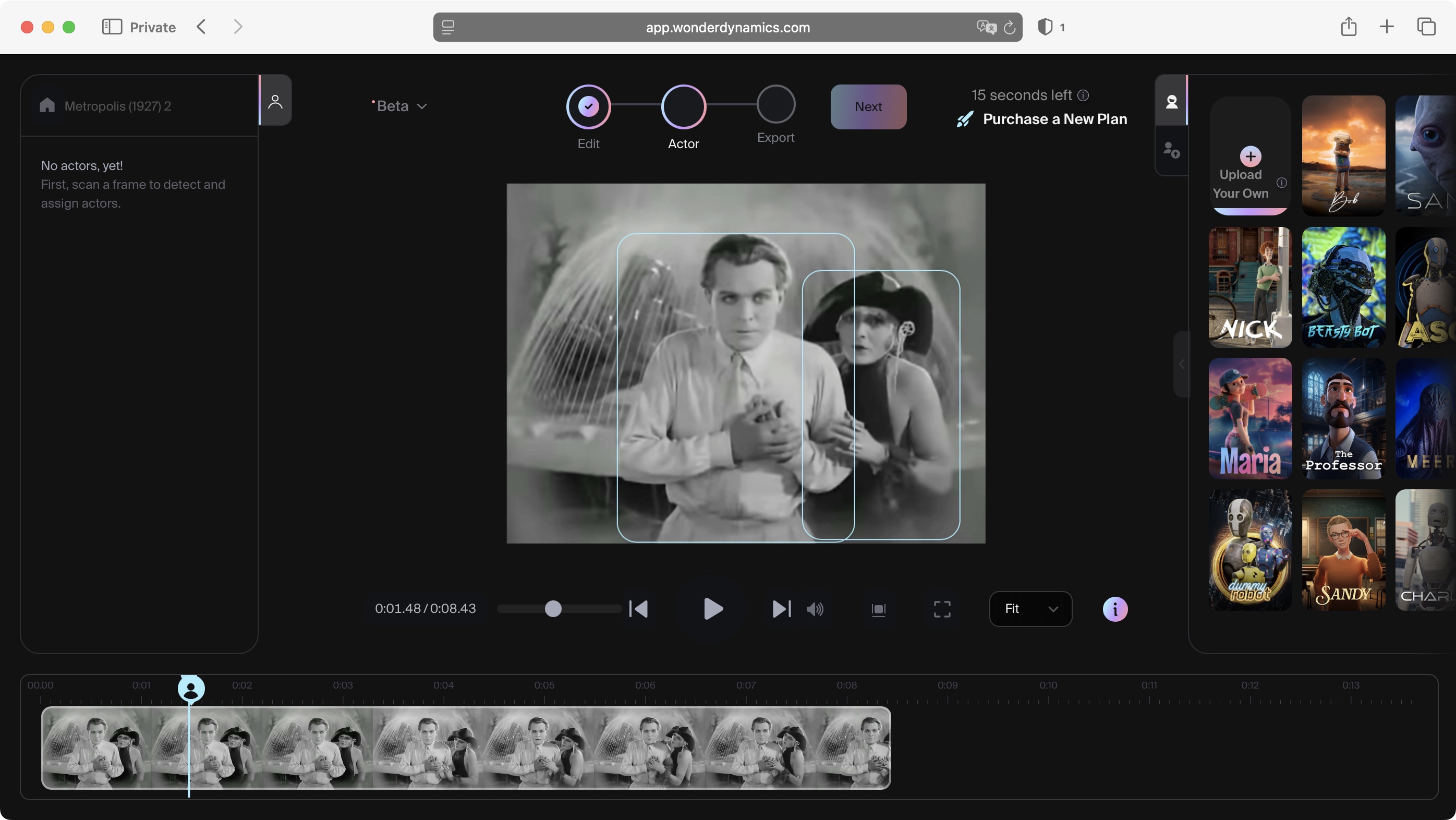Toggle the Safari sidebar
This screenshot has width=1456, height=820.
point(112,27)
